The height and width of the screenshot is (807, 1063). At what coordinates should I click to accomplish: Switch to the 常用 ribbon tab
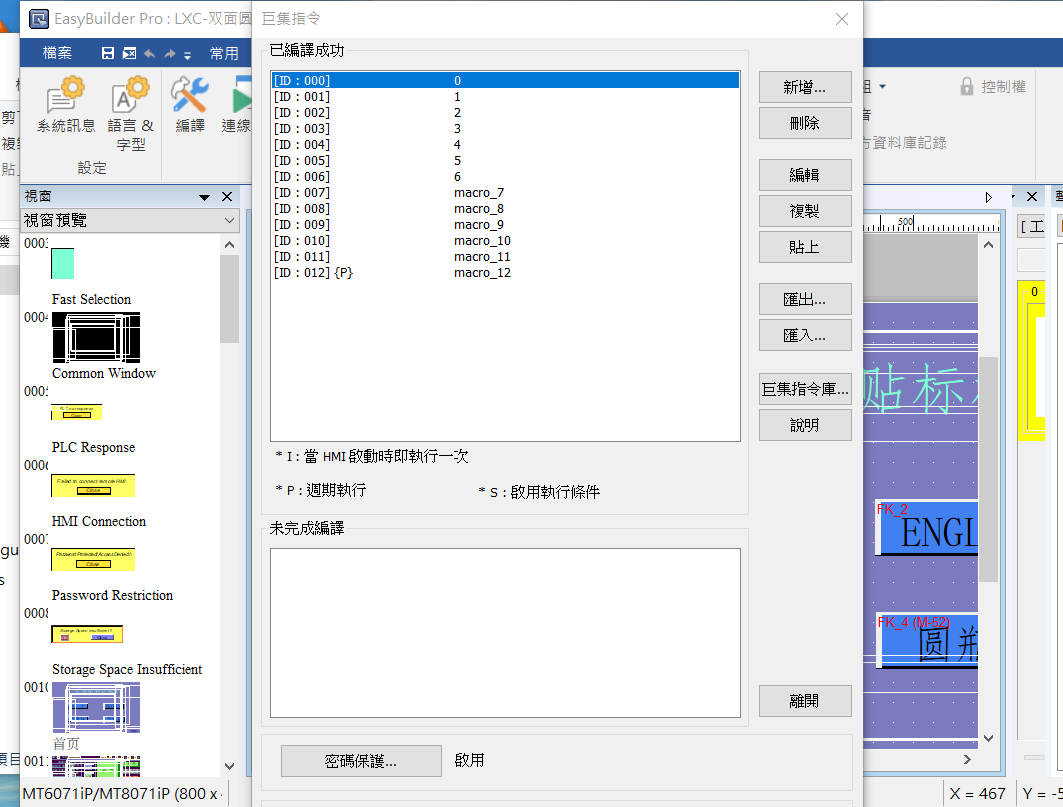(224, 53)
